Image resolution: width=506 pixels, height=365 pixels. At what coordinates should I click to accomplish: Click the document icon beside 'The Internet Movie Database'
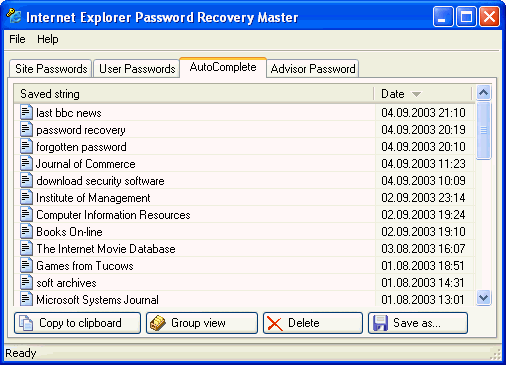point(26,248)
